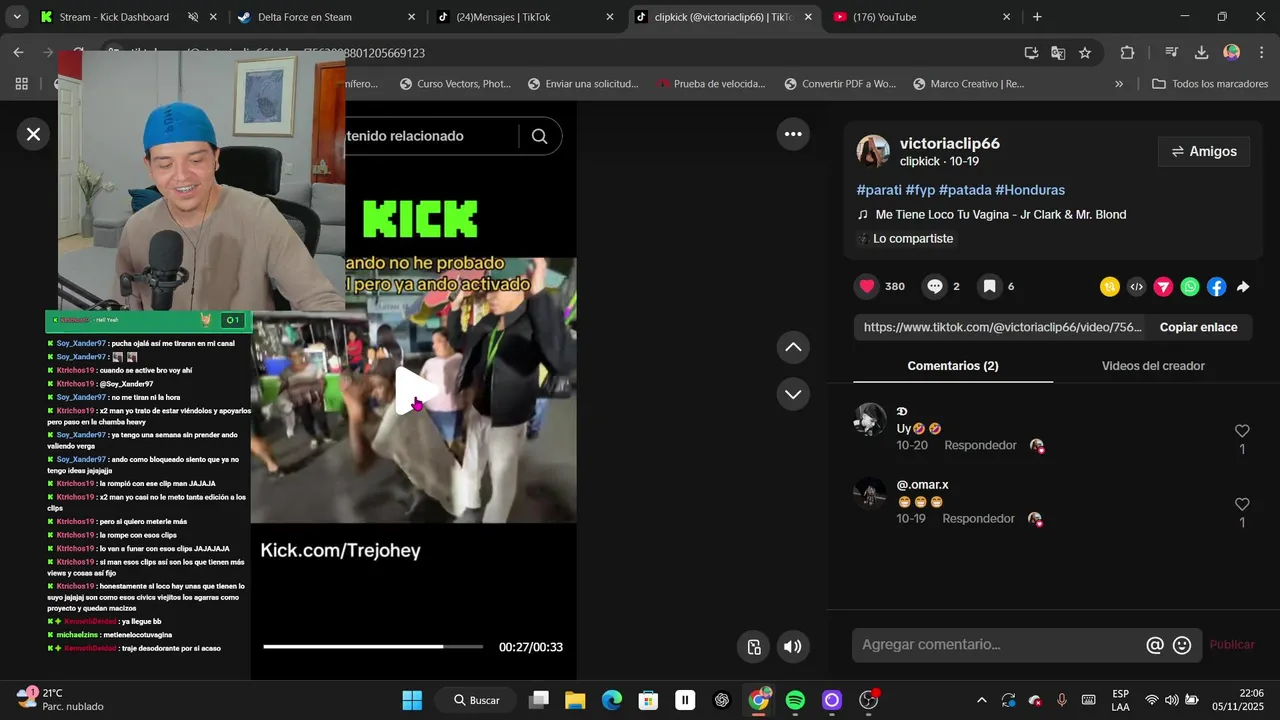Open the tab search dropdown
The image size is (1280, 720).
tap(17, 17)
